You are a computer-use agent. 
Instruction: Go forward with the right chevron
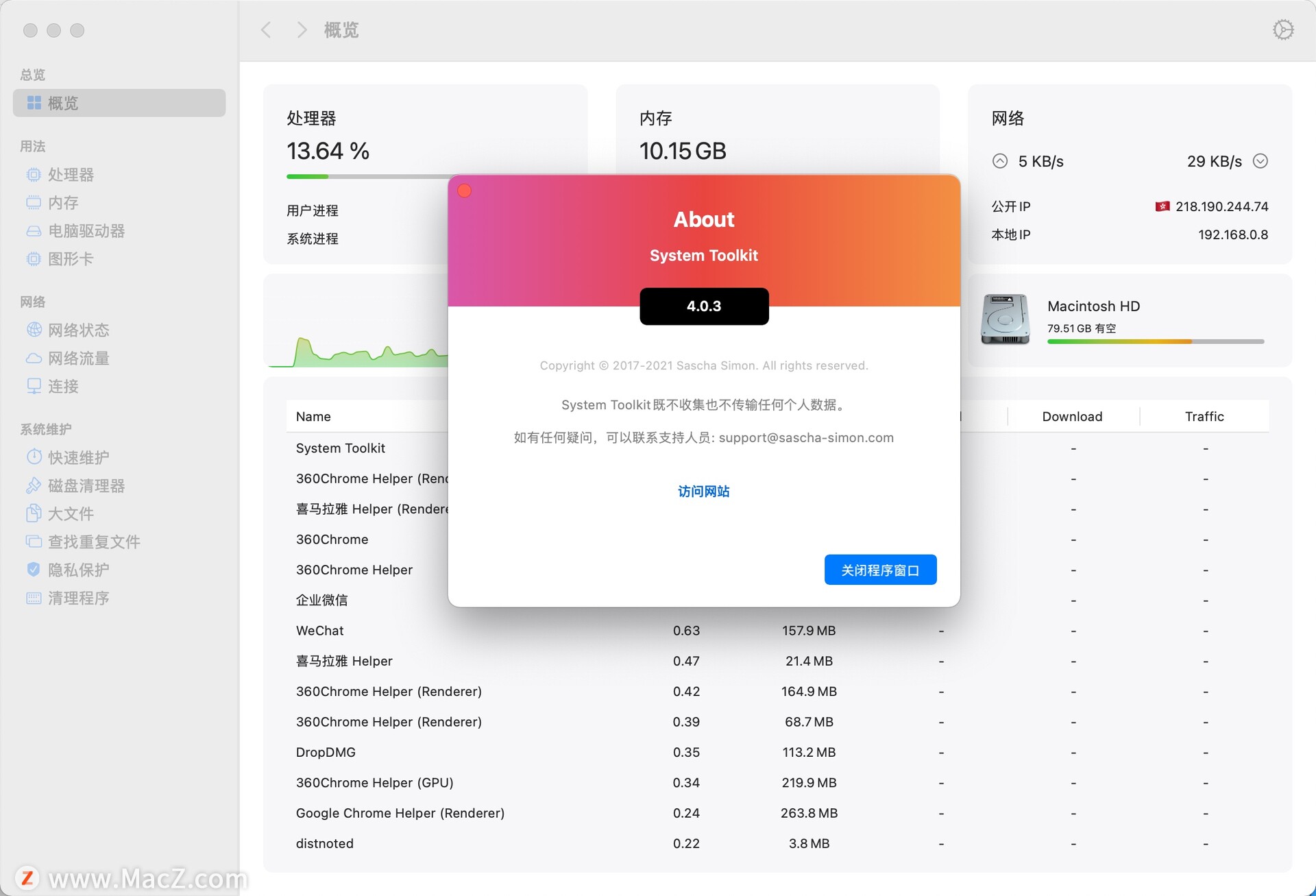(x=302, y=30)
